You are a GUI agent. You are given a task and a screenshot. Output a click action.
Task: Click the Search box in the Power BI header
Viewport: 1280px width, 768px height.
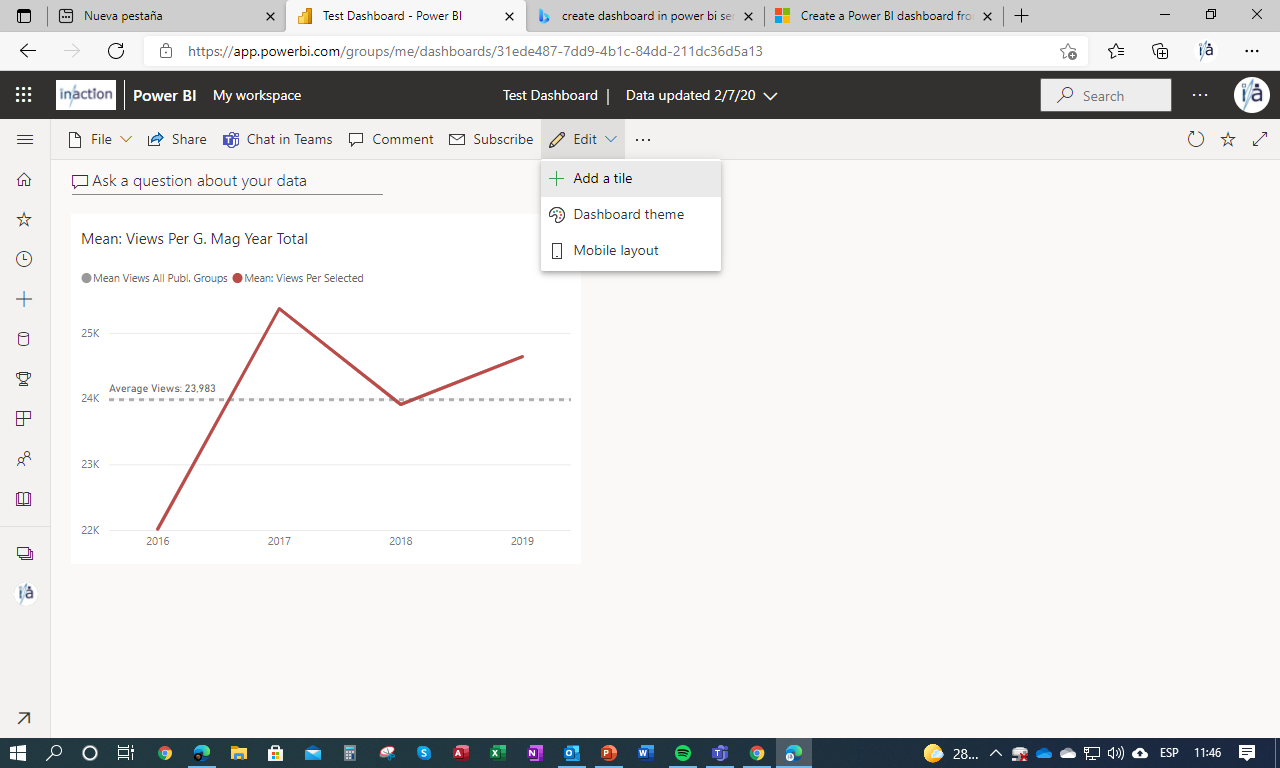point(1106,95)
